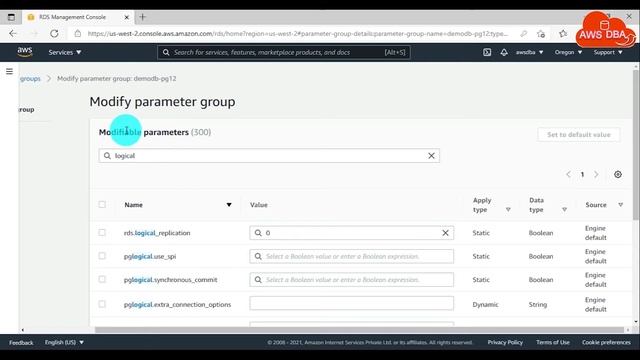The width and height of the screenshot is (640, 360).
Task: Open the favorites list icon
Action: tap(563, 34)
